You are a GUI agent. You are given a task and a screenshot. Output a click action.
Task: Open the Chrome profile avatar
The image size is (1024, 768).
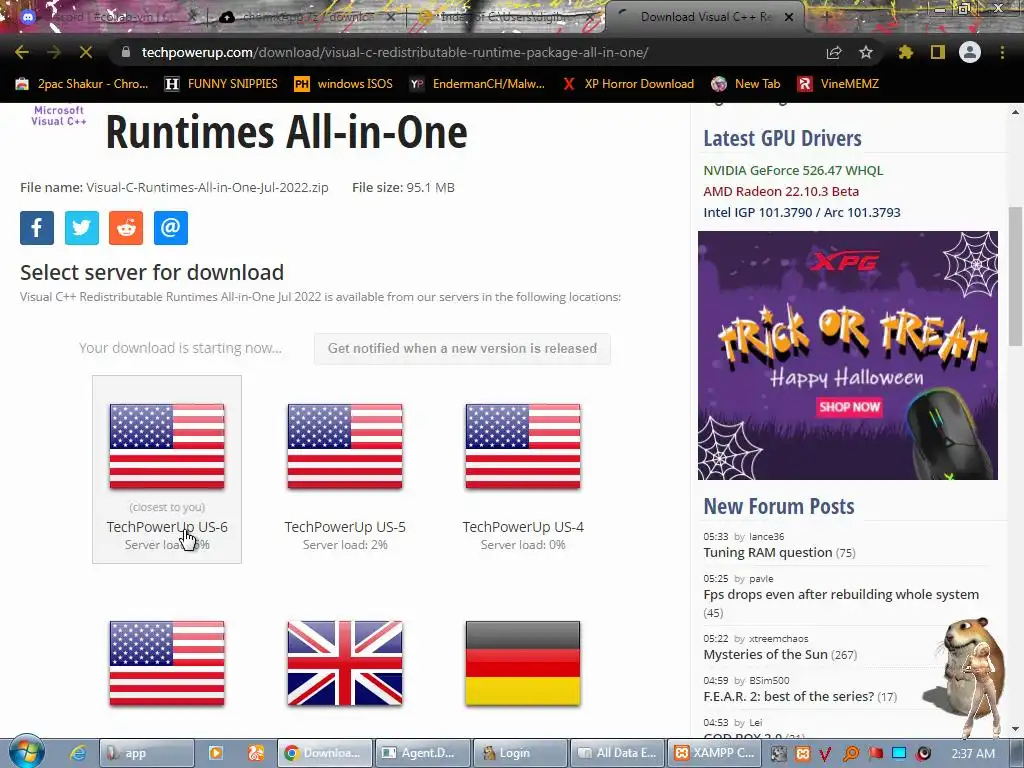coord(970,52)
